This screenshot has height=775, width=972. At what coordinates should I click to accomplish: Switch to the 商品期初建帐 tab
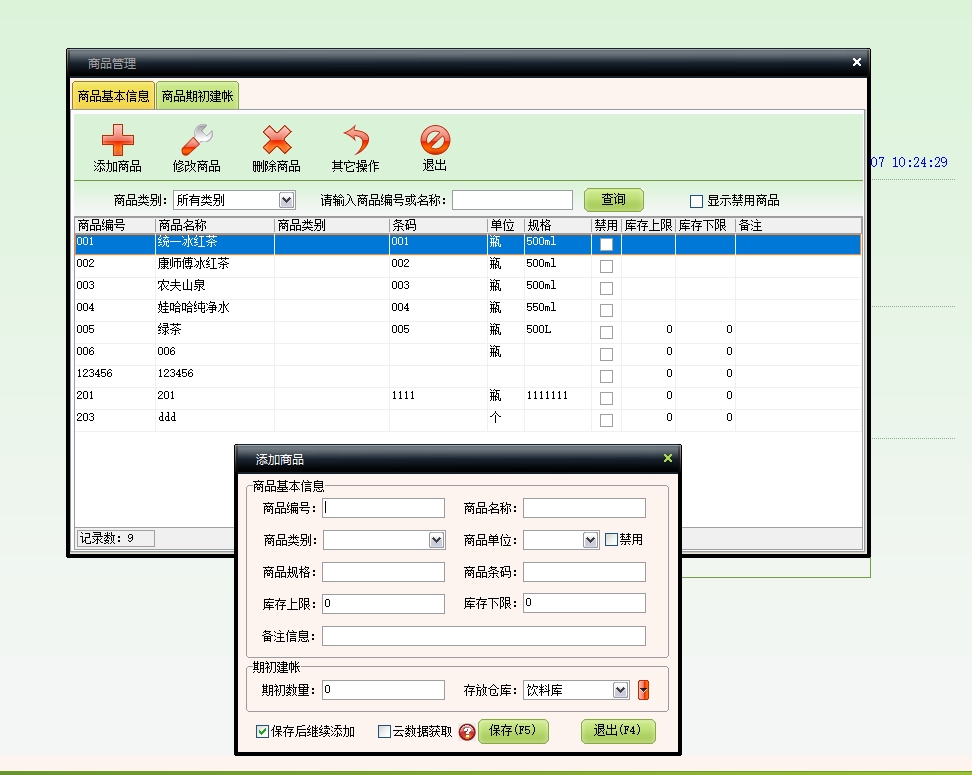198,96
